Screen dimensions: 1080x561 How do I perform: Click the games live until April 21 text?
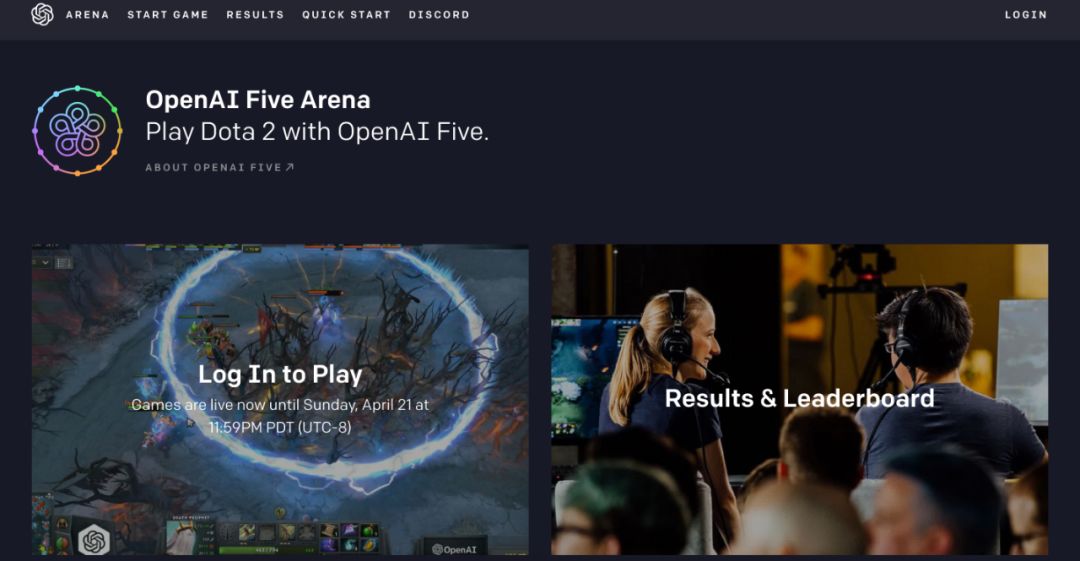[x=280, y=416]
